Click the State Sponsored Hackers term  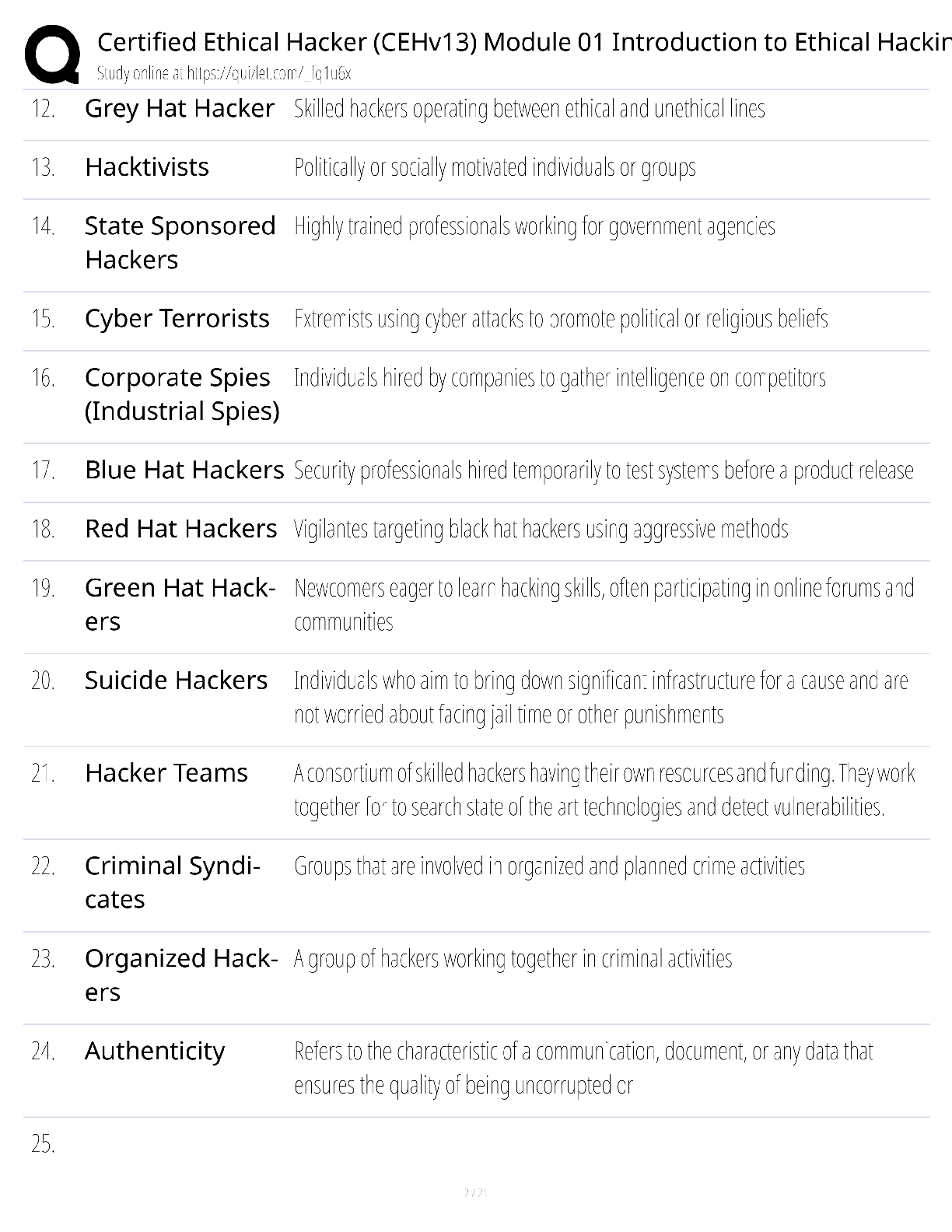pos(180,243)
